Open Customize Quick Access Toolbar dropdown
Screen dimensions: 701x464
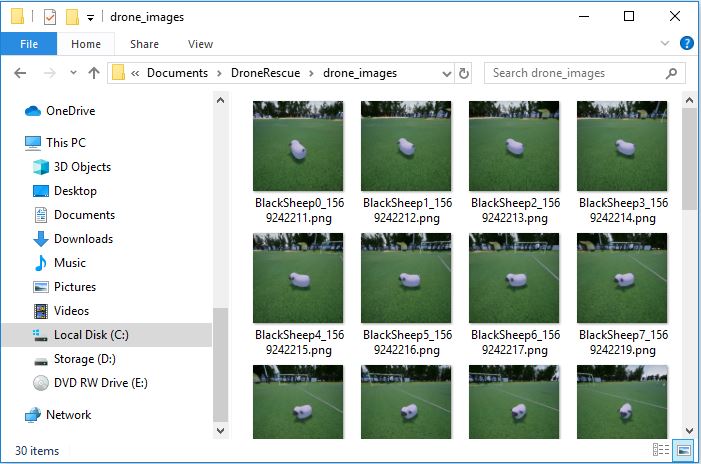click(x=90, y=18)
